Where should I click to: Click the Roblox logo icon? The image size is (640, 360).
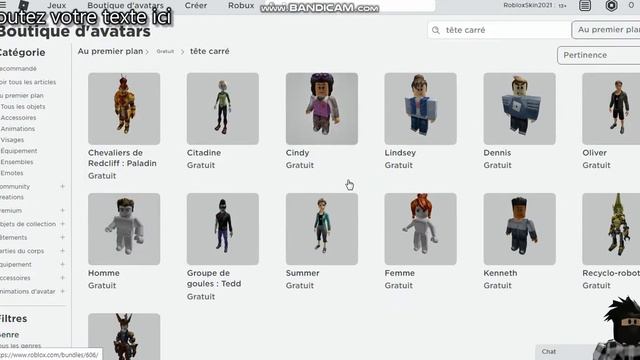coord(24,5)
